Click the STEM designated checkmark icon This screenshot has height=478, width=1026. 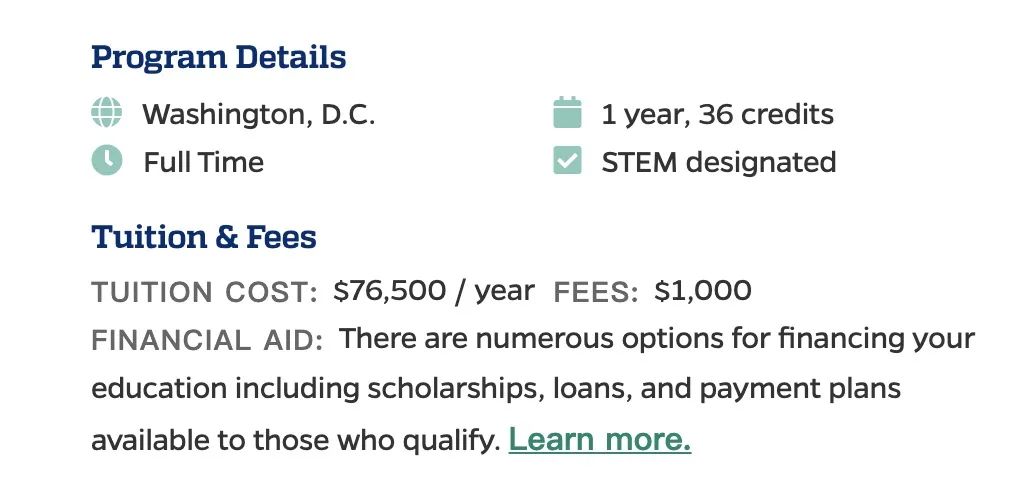click(567, 161)
